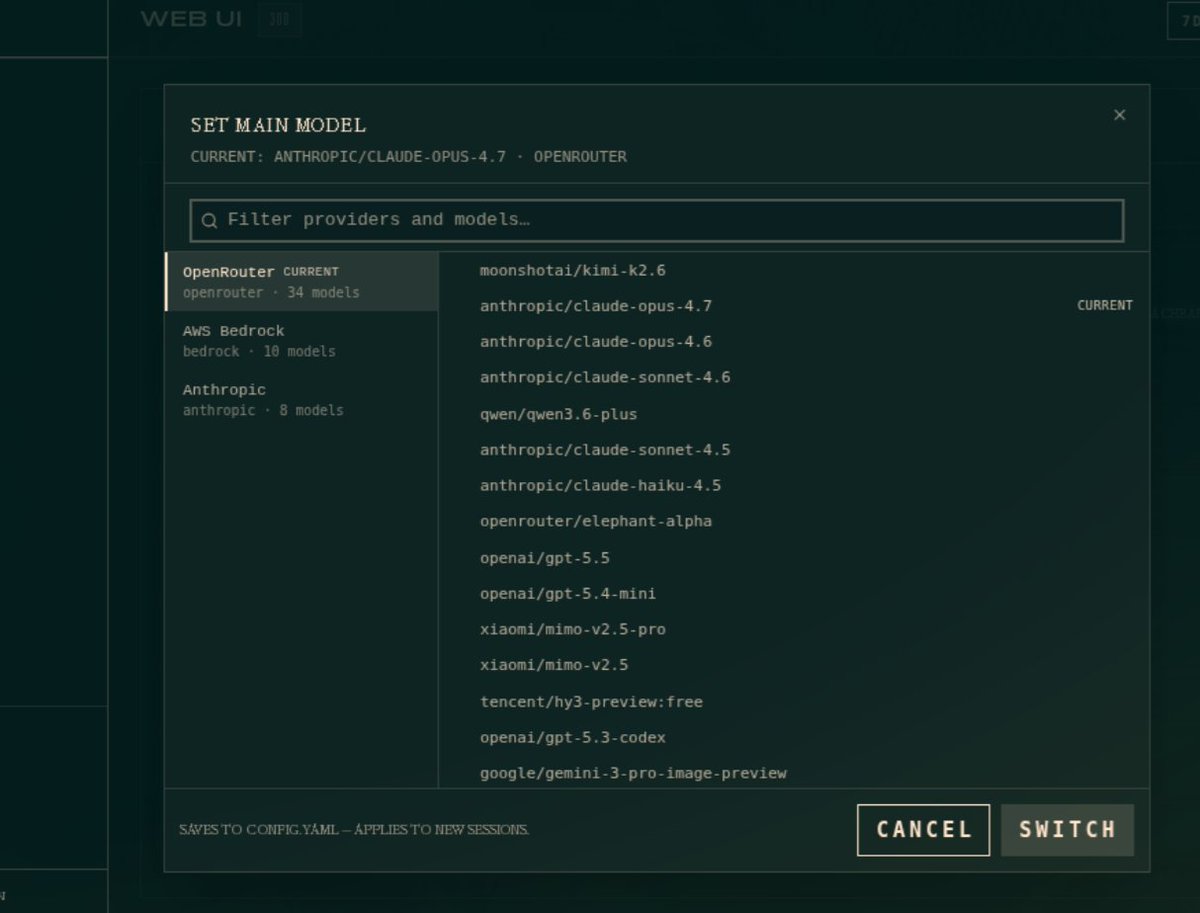Image resolution: width=1200 pixels, height=913 pixels.
Task: Click the Switch button
Action: click(x=1067, y=830)
